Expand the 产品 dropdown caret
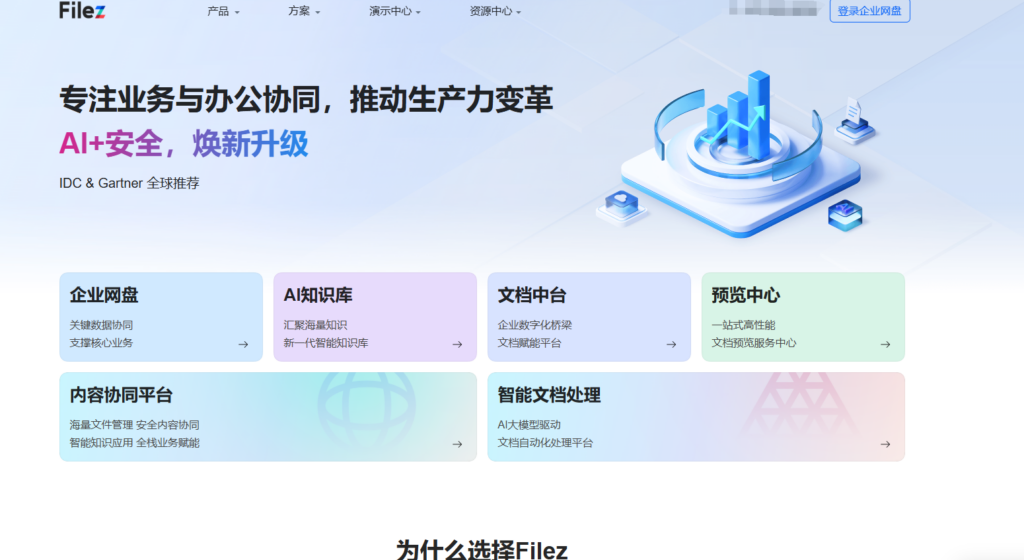The width and height of the screenshot is (1024, 560). 237,12
